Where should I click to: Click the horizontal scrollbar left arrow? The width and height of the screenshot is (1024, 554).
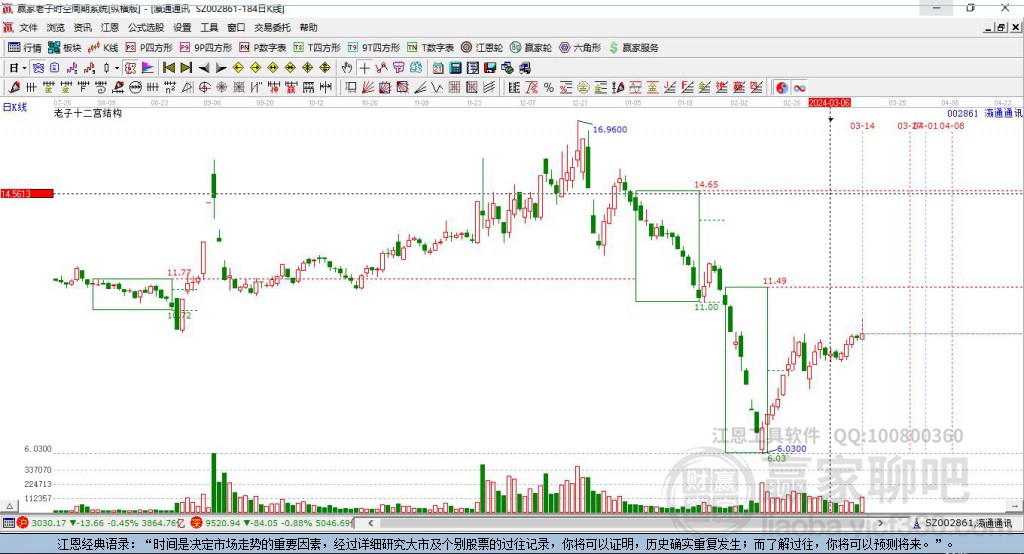[370, 523]
